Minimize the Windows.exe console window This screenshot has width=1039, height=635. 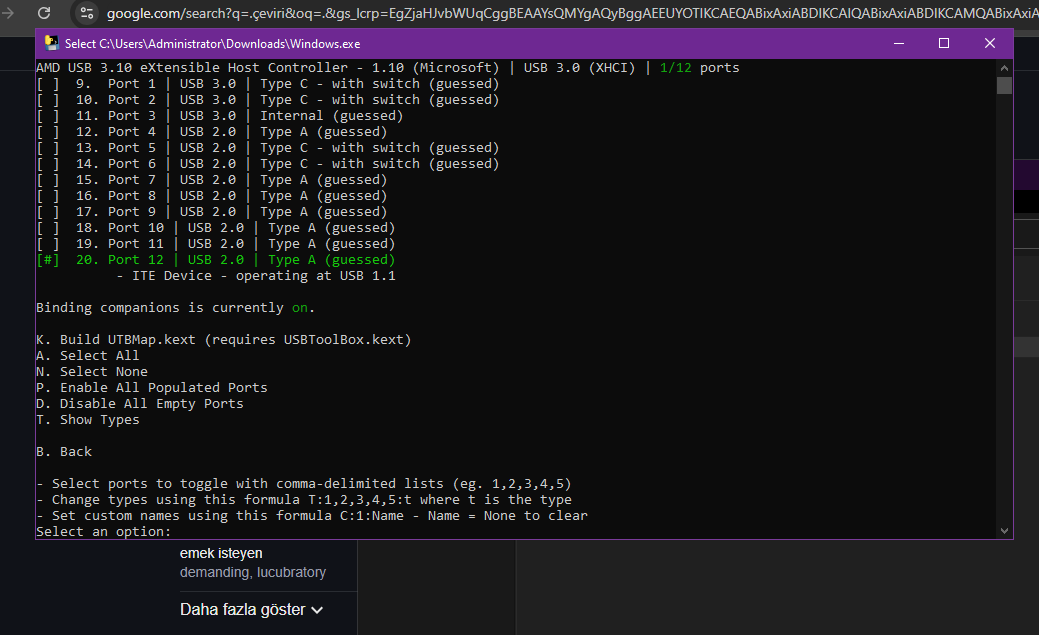(x=897, y=43)
